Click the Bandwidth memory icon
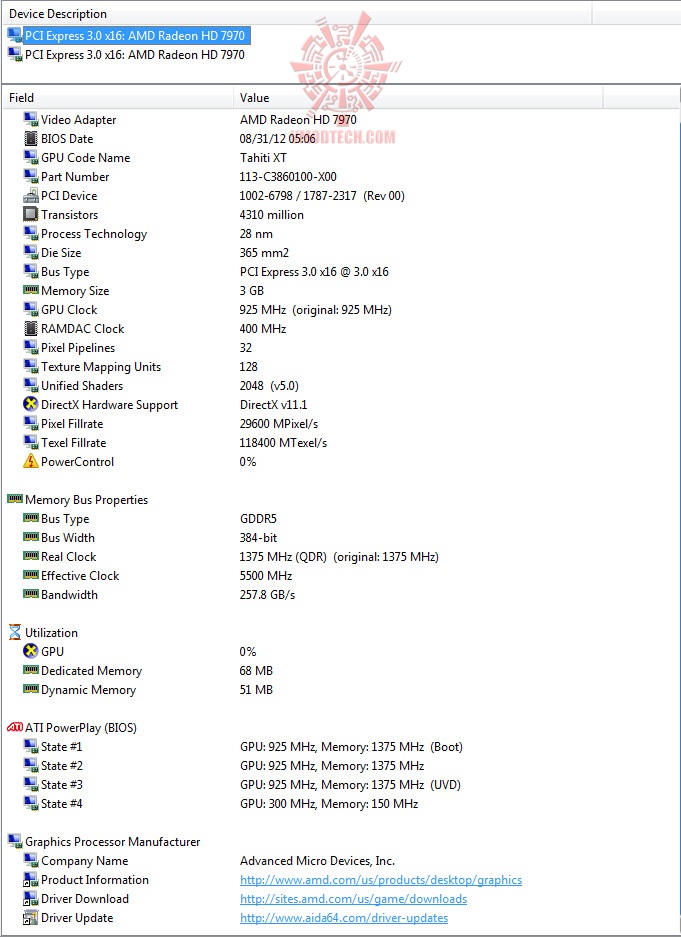This screenshot has width=681, height=937. point(30,594)
